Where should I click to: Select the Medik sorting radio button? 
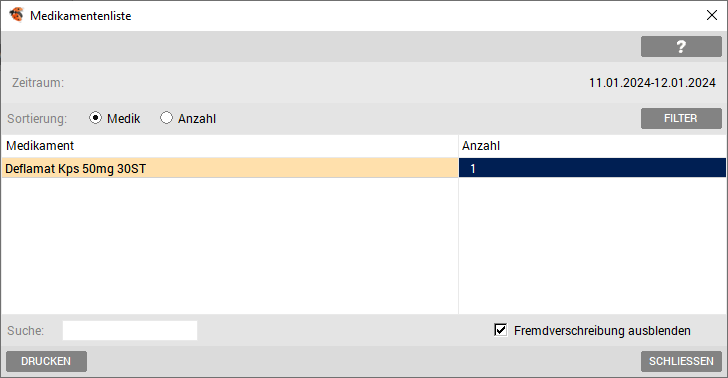(x=95, y=118)
